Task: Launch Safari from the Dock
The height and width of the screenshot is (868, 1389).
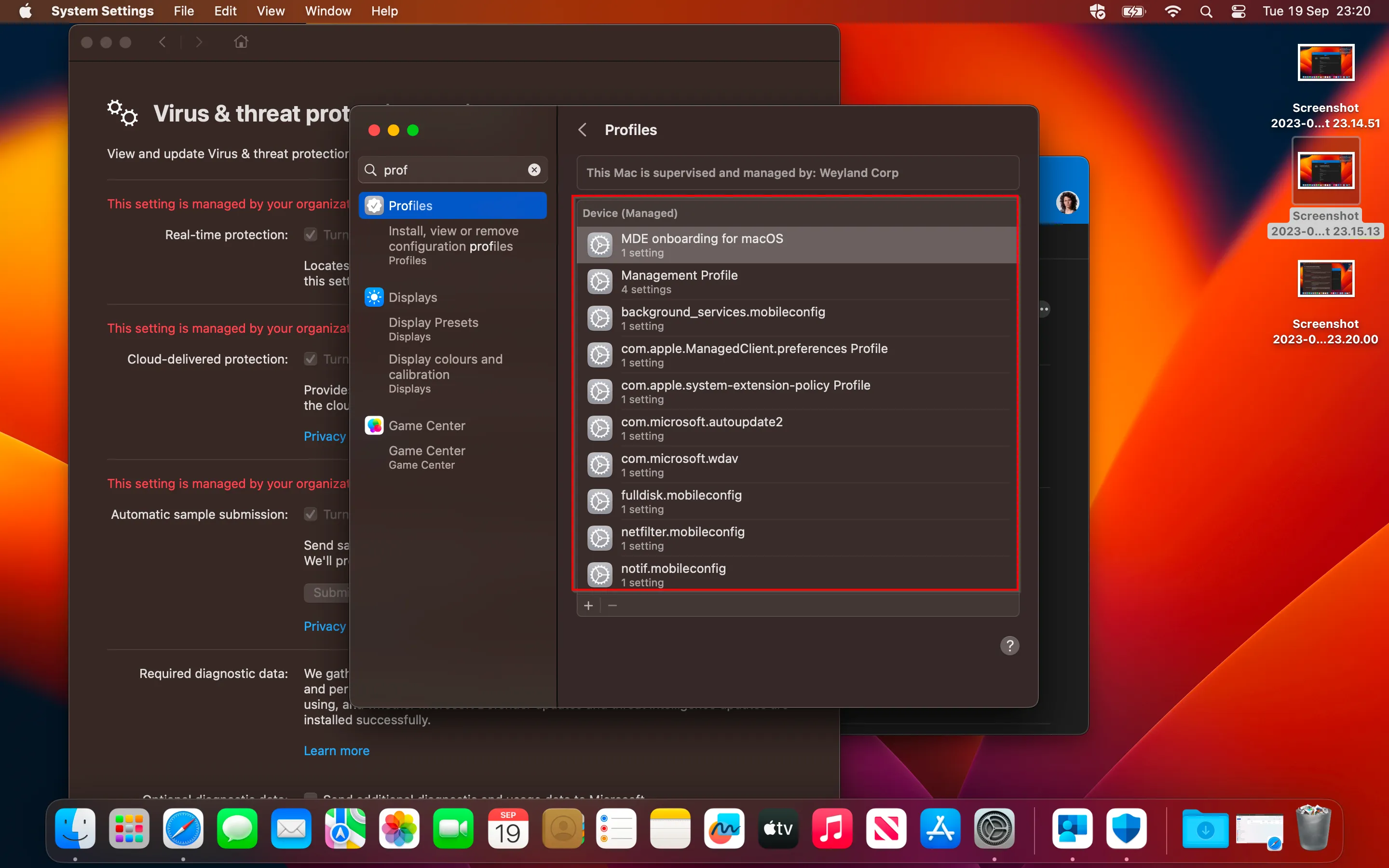Action: click(x=183, y=828)
